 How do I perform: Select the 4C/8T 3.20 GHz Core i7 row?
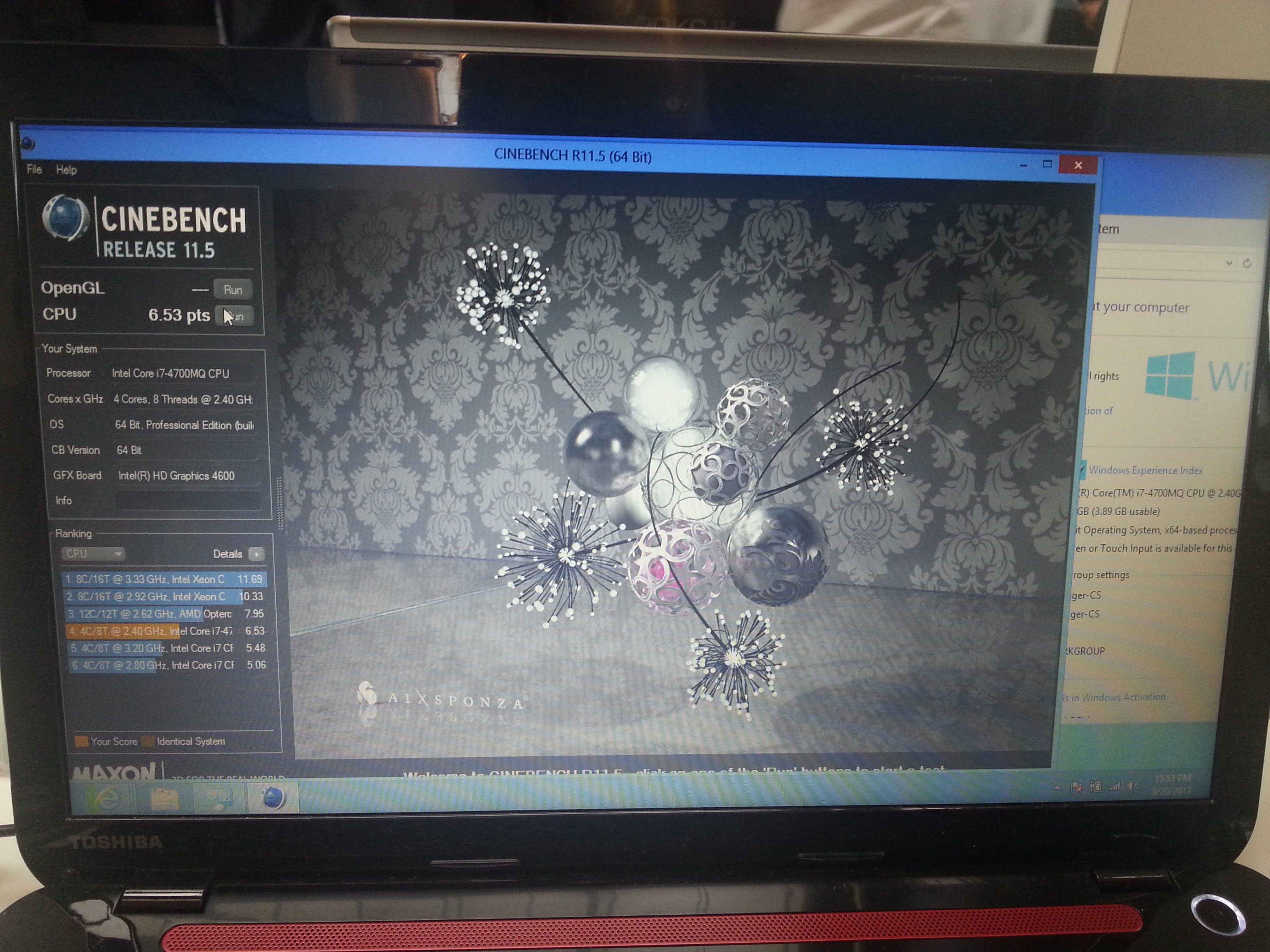point(168,648)
